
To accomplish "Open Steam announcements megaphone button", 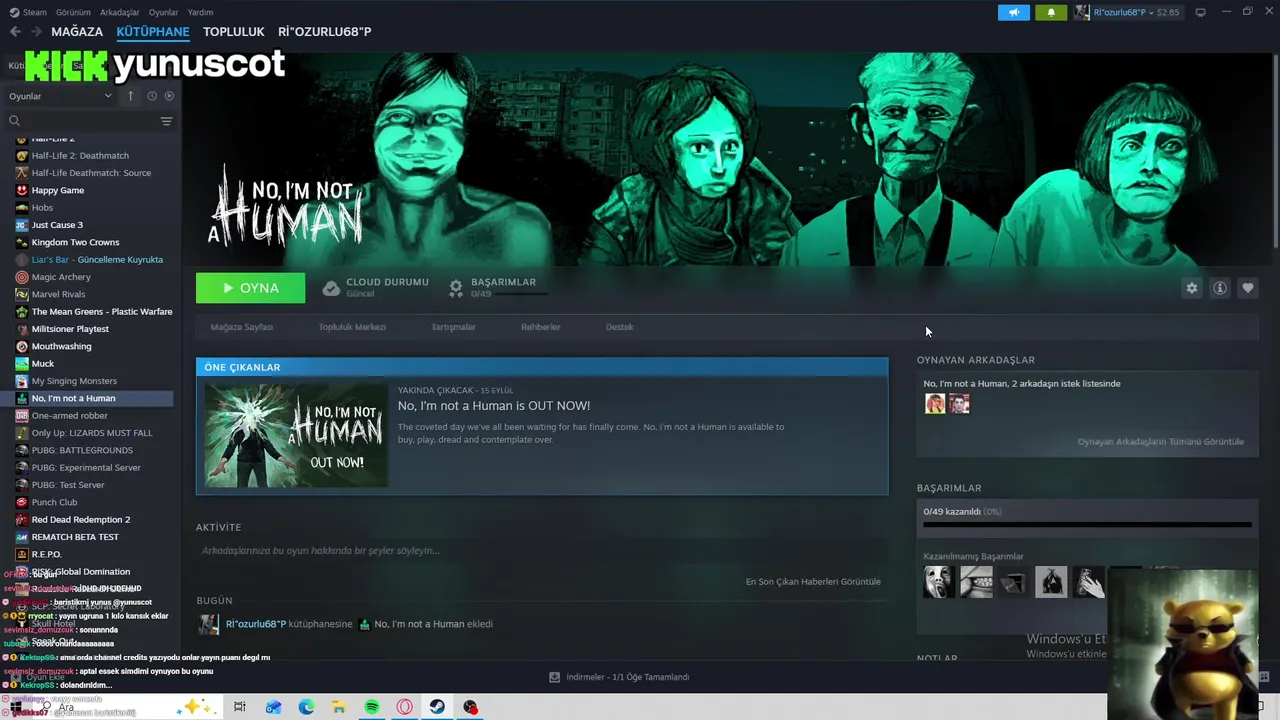I will click(1013, 12).
